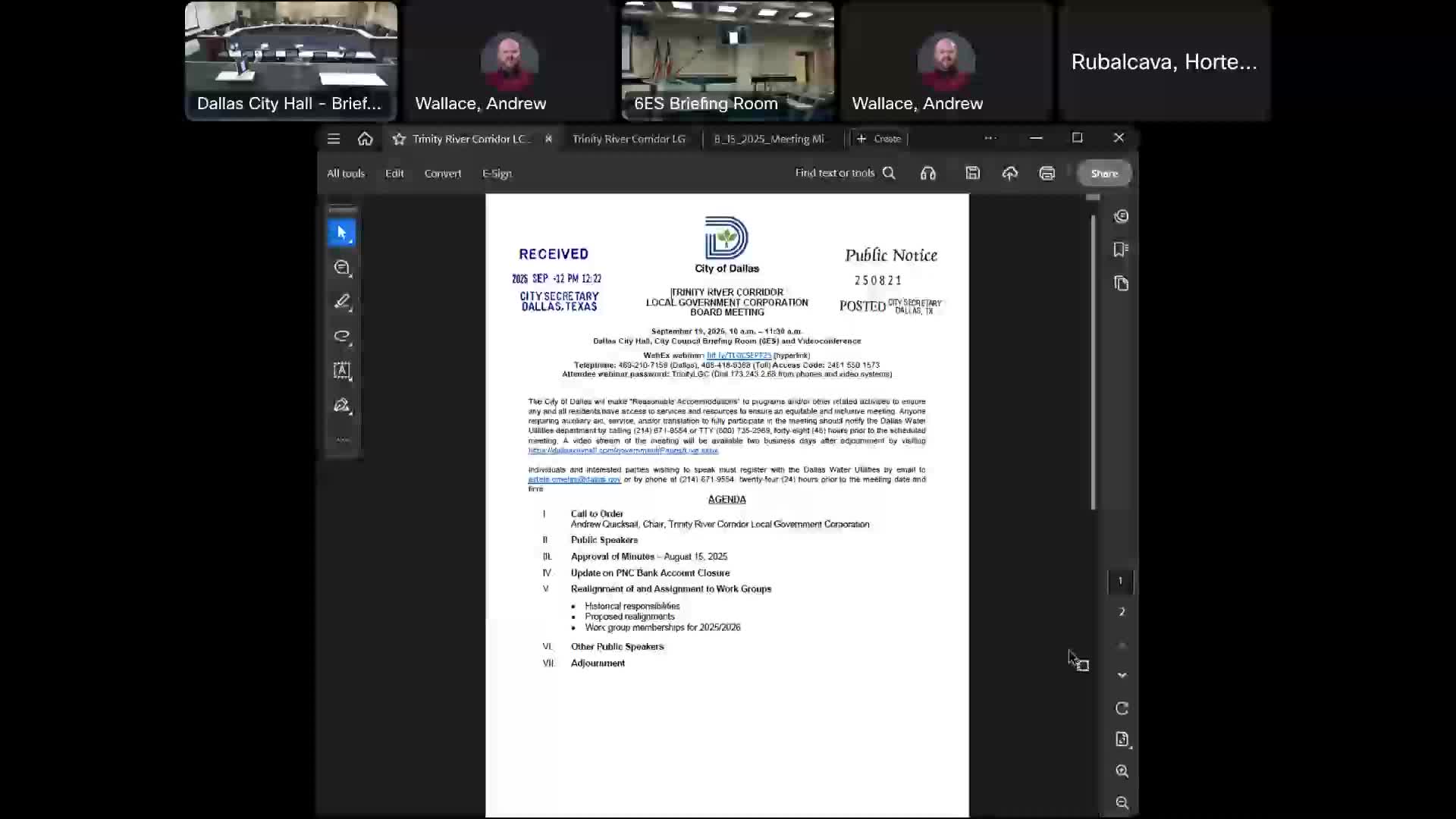This screenshot has width=1456, height=819.
Task: Select the freehand draw loop tool
Action: [341, 336]
